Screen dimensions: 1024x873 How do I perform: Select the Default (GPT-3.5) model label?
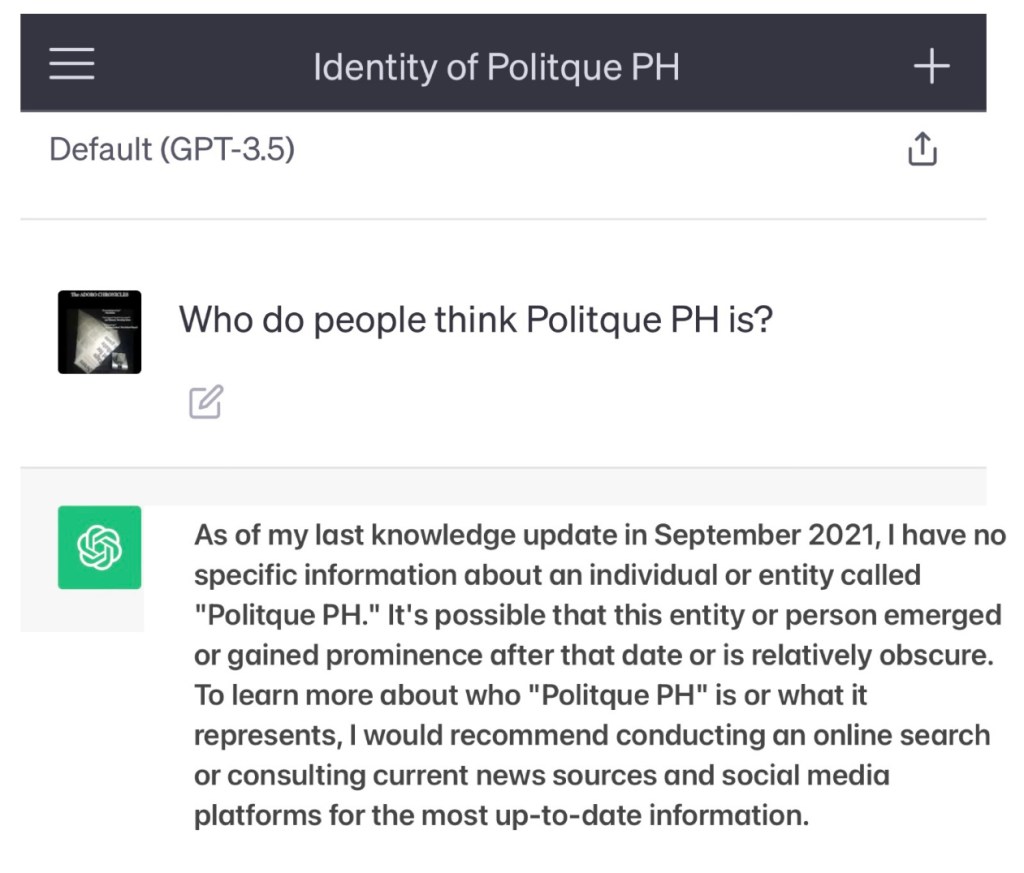[172, 151]
